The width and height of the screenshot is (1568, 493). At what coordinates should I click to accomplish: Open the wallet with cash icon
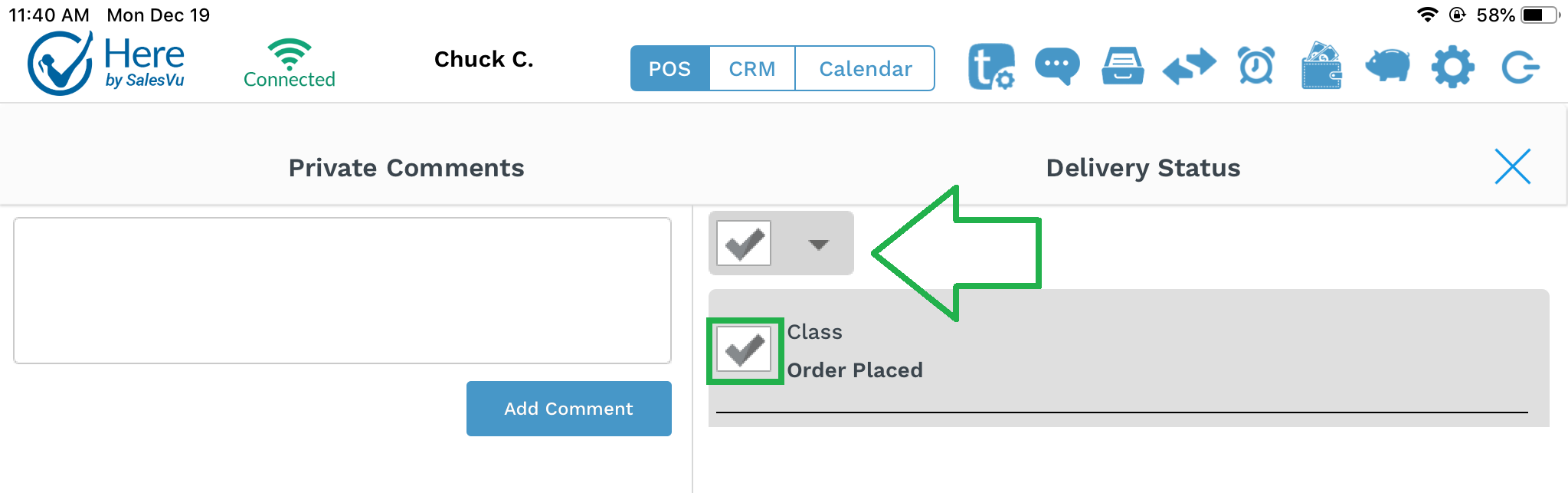point(1322,67)
